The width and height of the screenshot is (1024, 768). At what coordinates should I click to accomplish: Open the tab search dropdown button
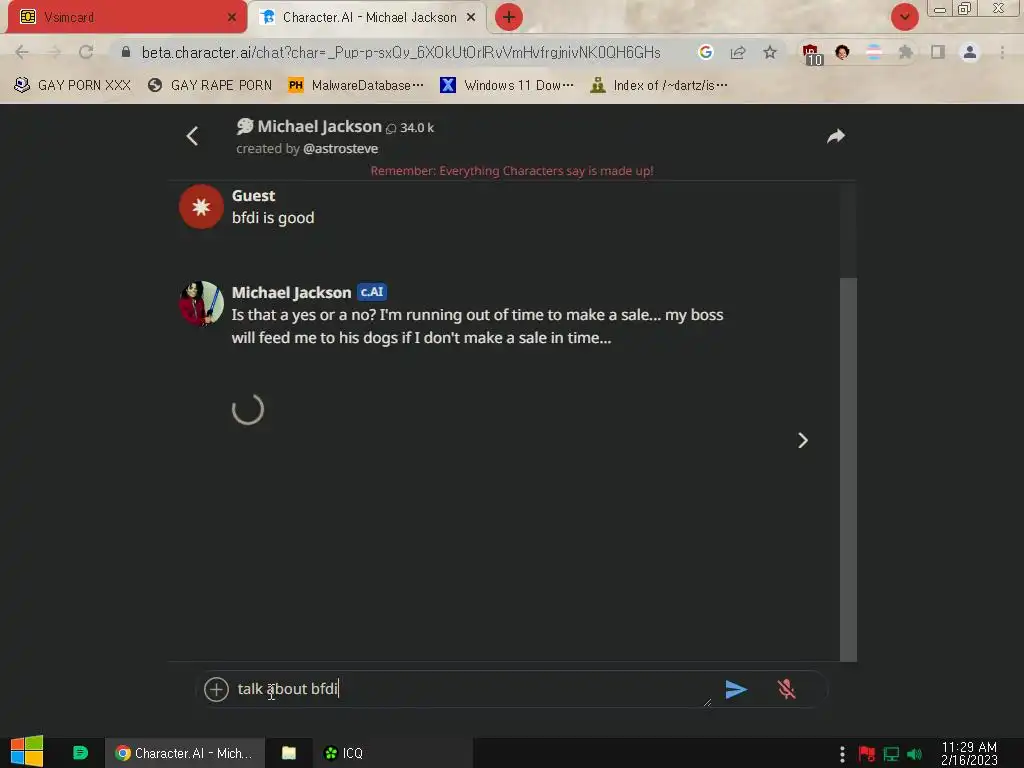(904, 17)
